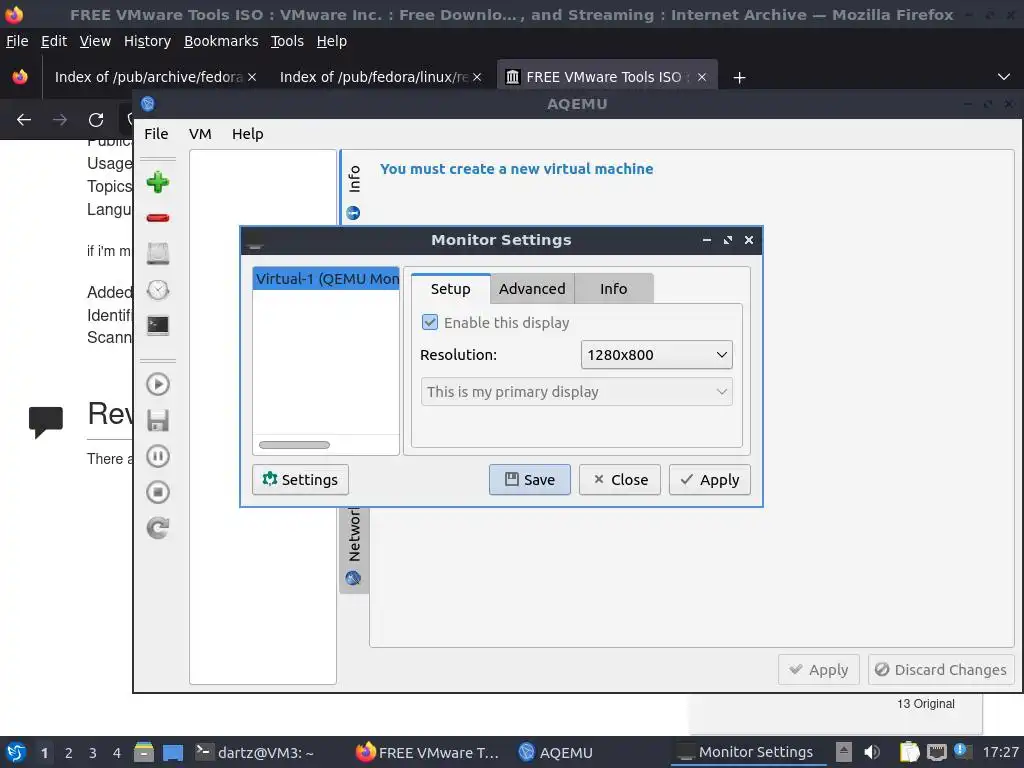The image size is (1024, 768).
Task: Minimize the Monitor Settings dialog
Action: click(x=707, y=240)
